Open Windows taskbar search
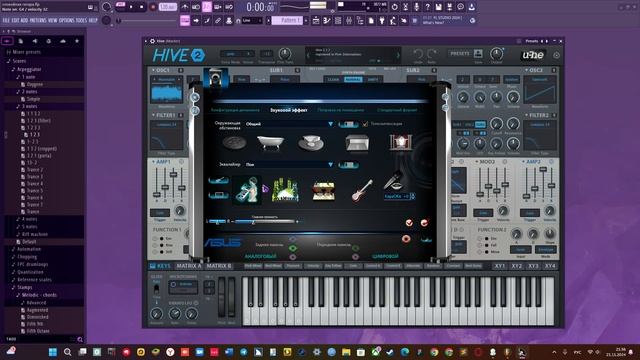The height and width of the screenshot is (360, 640). point(67,352)
